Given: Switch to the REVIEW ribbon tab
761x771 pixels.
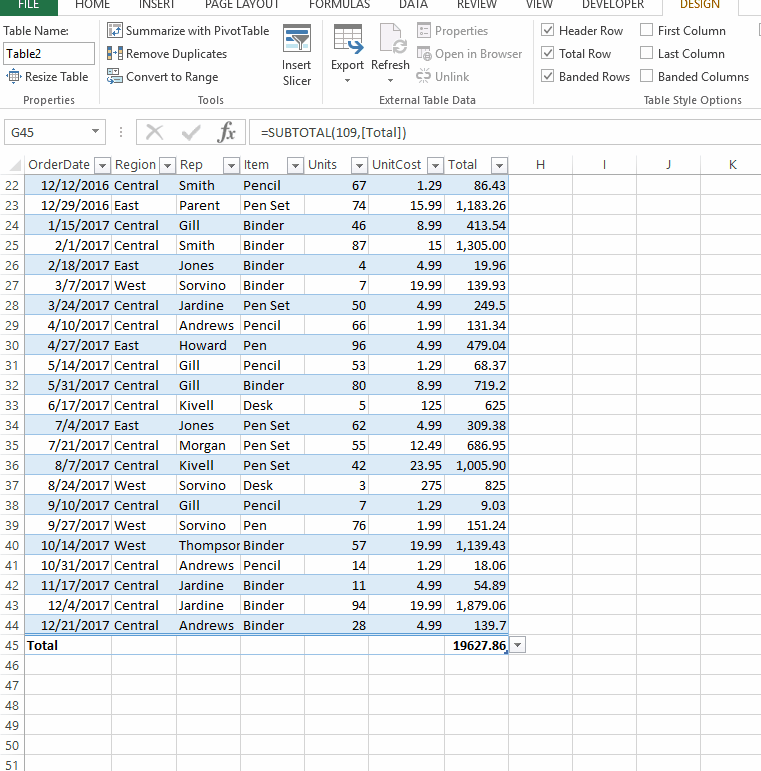Looking at the screenshot, I should (477, 5).
